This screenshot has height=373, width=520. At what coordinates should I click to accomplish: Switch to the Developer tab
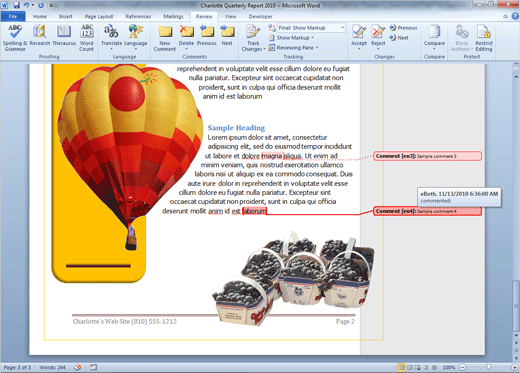click(260, 16)
